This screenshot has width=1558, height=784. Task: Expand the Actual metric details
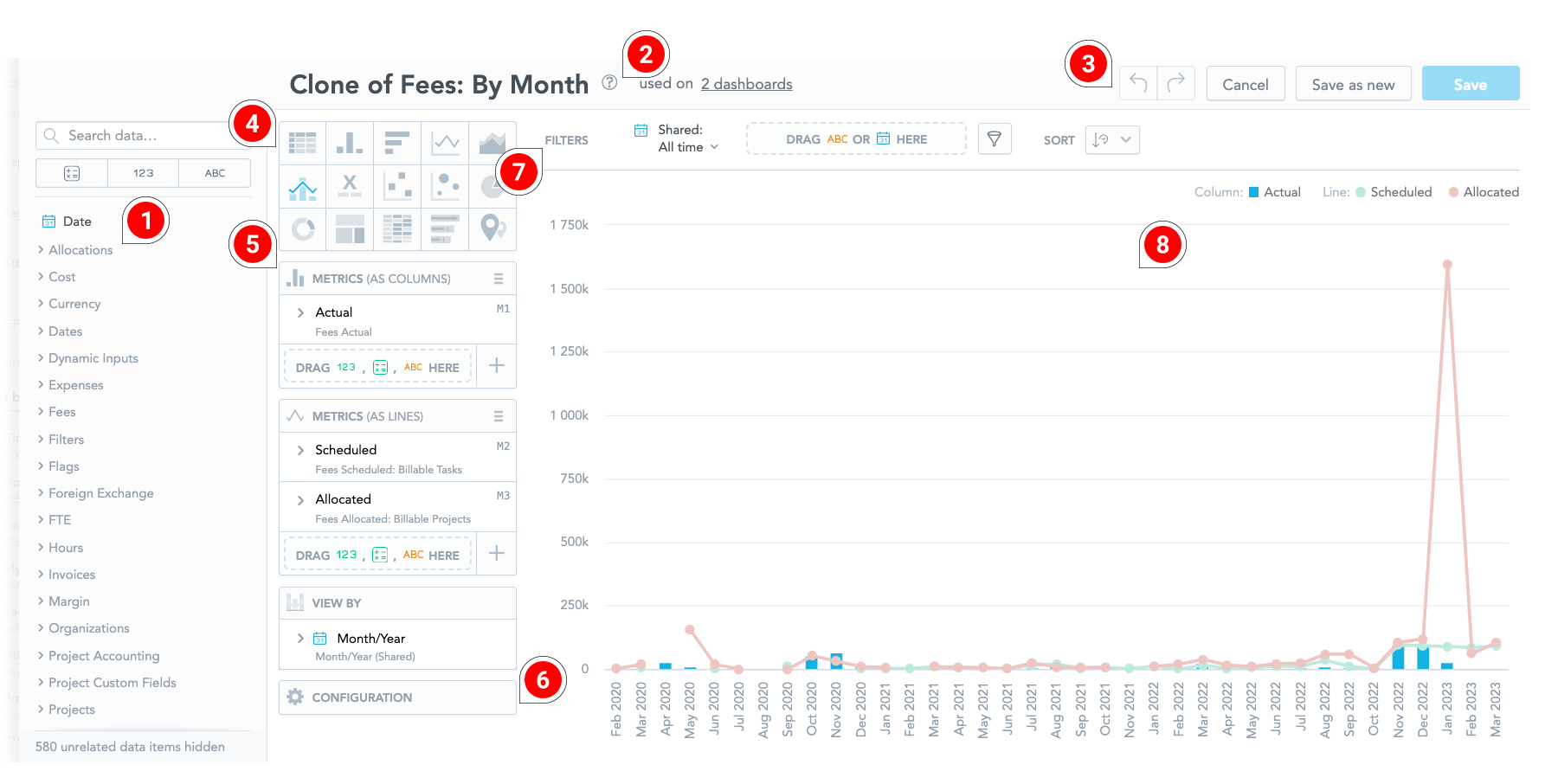300,312
